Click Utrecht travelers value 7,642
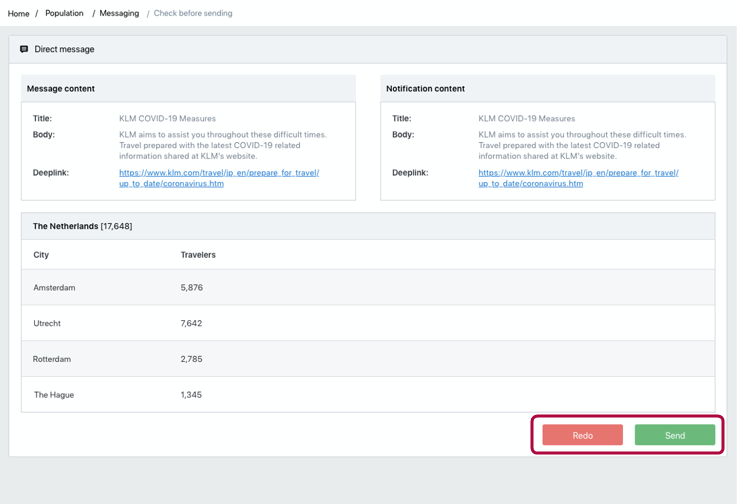This screenshot has width=742, height=504. point(191,323)
